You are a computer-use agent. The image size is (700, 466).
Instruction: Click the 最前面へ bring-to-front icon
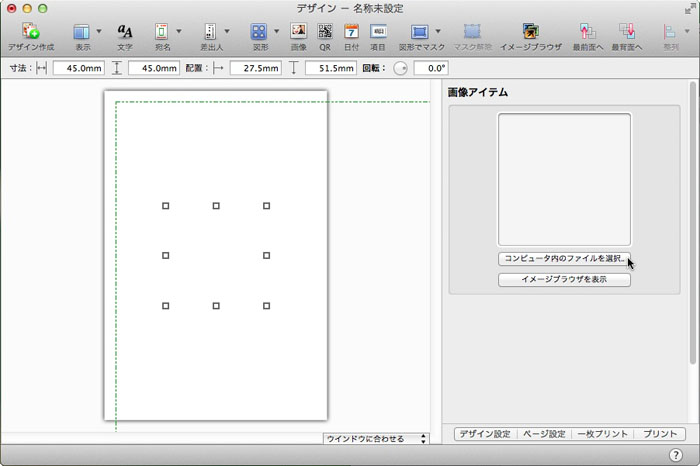coord(588,32)
